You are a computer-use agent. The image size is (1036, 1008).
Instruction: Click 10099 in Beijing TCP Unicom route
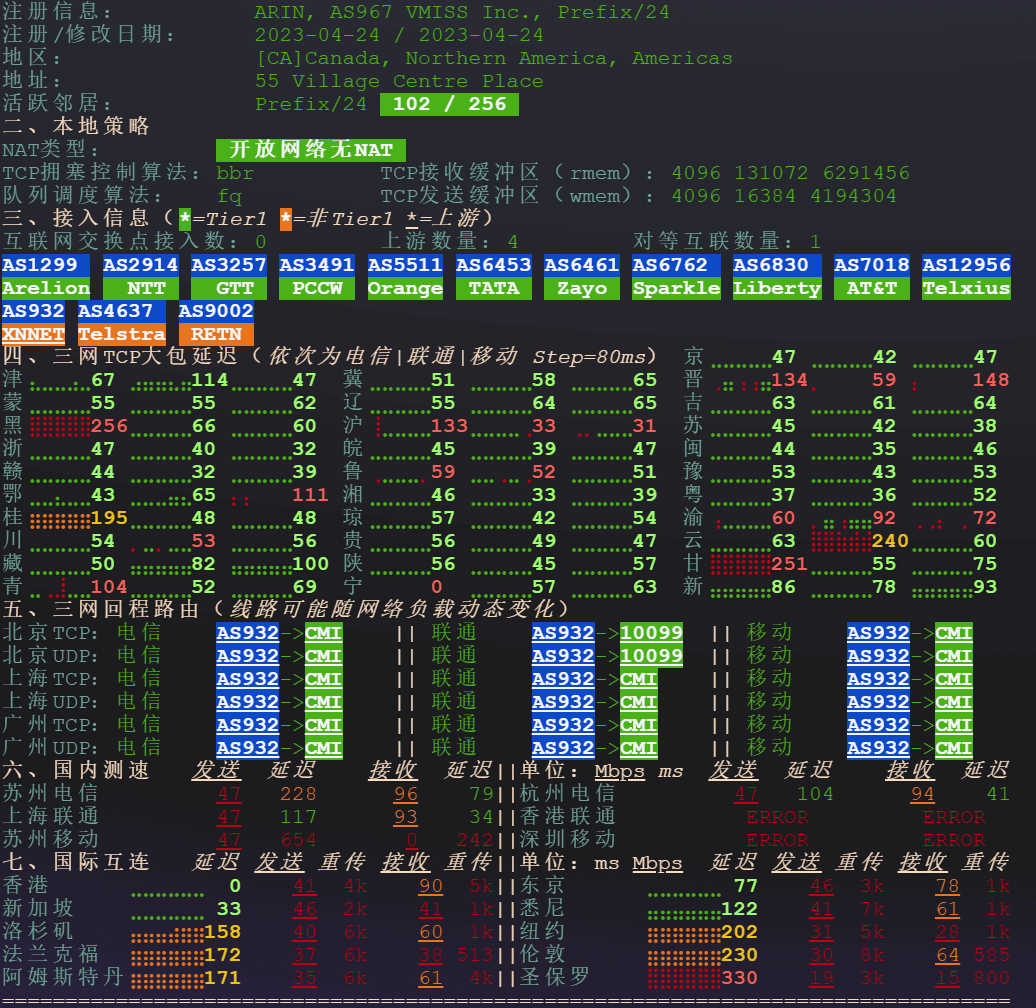pyautogui.click(x=651, y=633)
